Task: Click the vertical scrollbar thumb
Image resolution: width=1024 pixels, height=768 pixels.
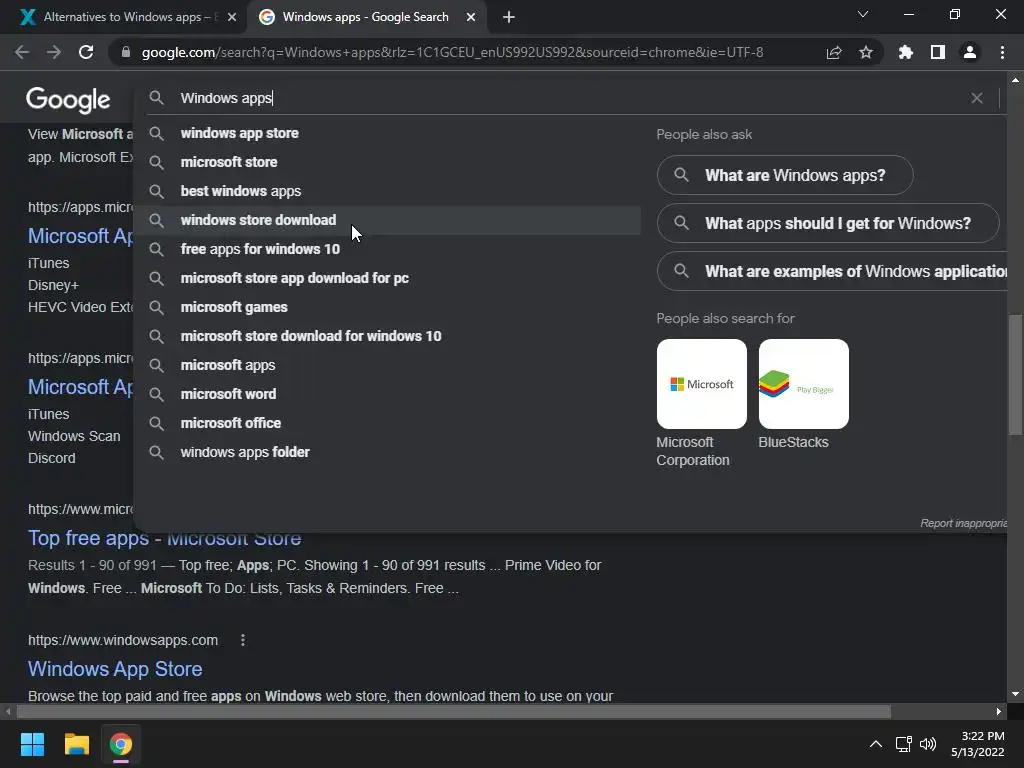Action: 1015,374
